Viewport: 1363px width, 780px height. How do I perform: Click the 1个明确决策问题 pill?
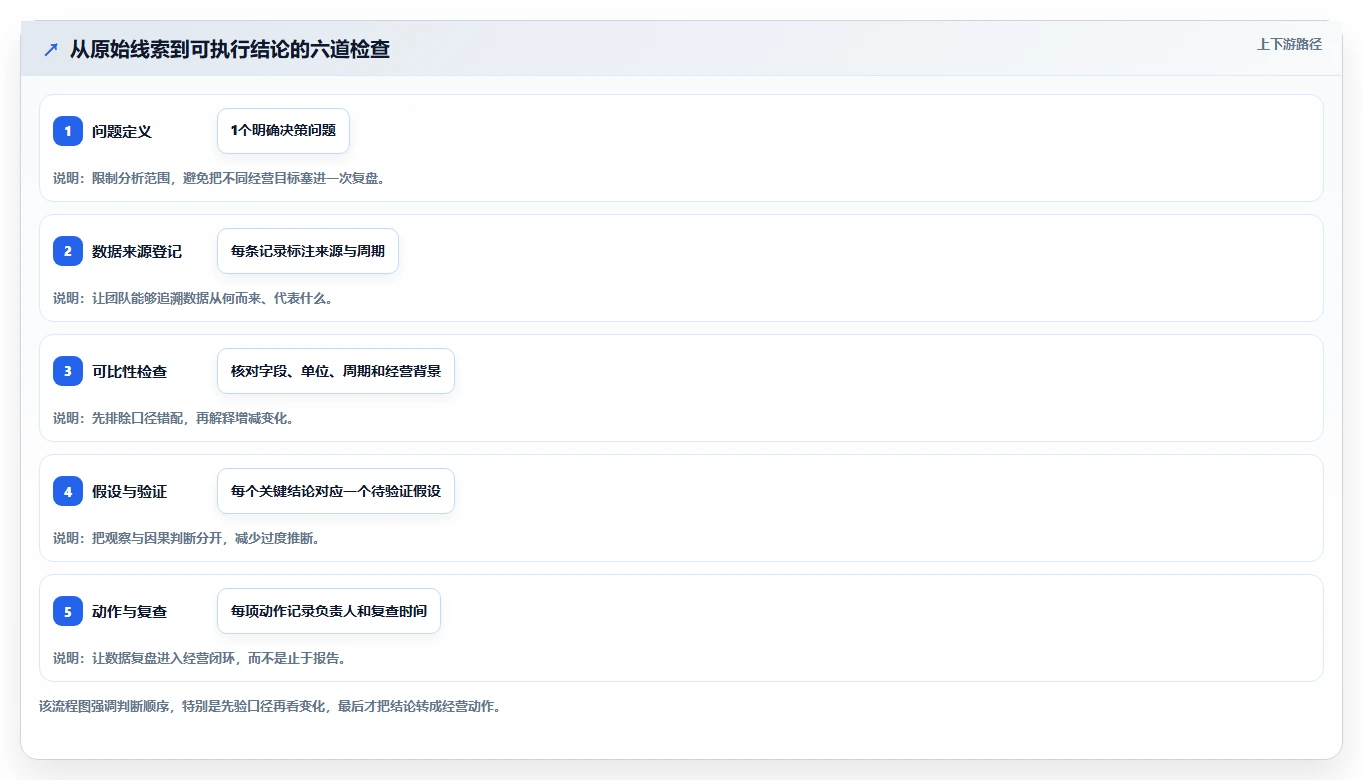(x=283, y=131)
